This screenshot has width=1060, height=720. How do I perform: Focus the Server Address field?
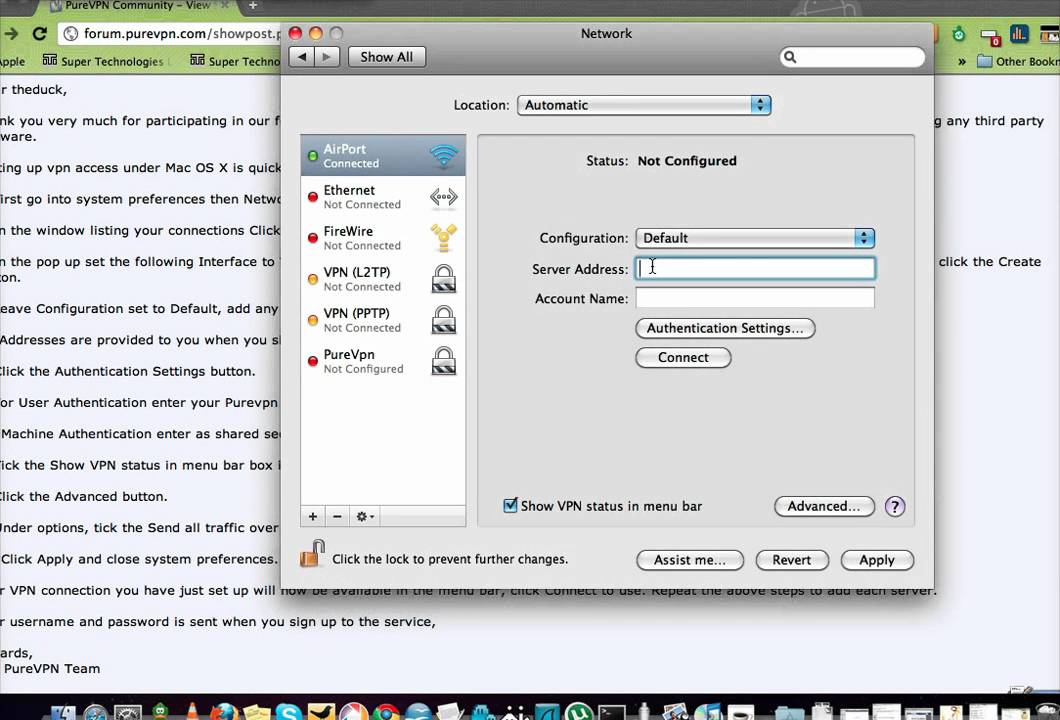pos(755,268)
